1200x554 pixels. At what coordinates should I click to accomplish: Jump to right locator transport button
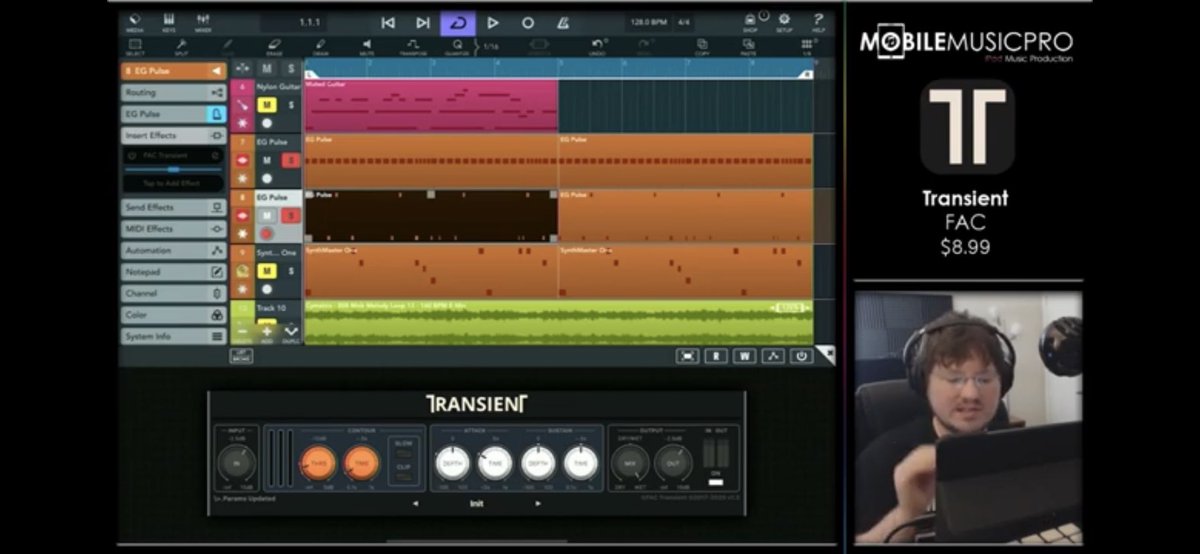coord(423,22)
